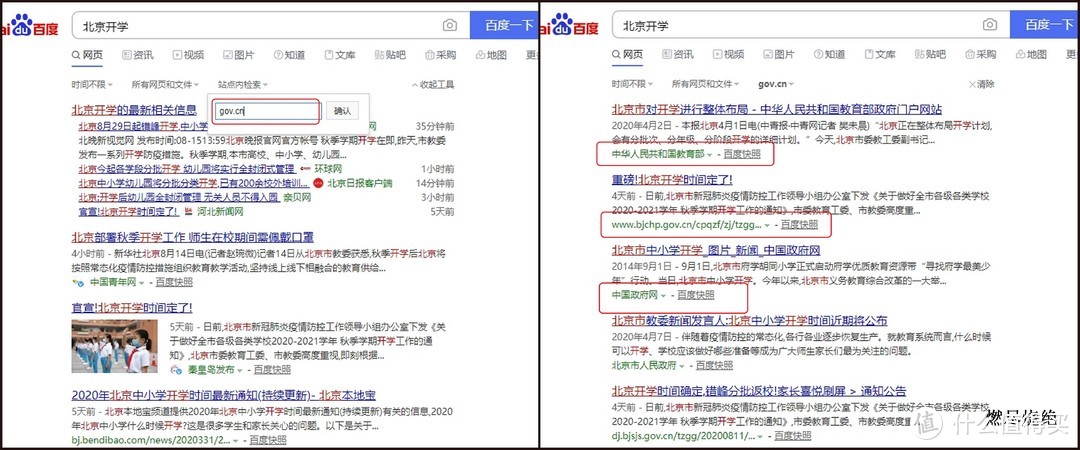Click the 环球网 source logo icon
Image resolution: width=1080 pixels, height=450 pixels.
[x=306, y=169]
